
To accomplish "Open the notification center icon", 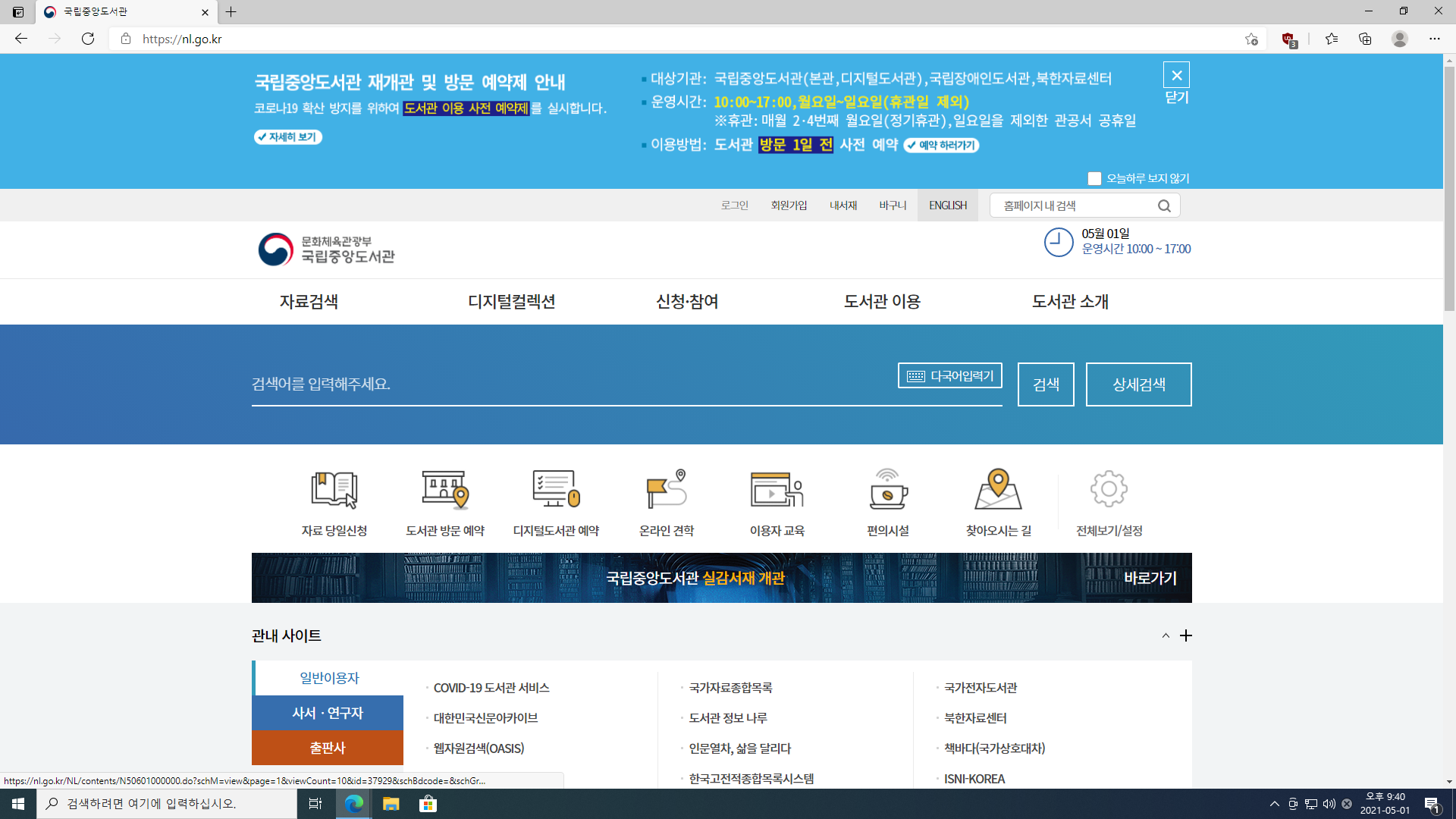I will (x=1432, y=804).
